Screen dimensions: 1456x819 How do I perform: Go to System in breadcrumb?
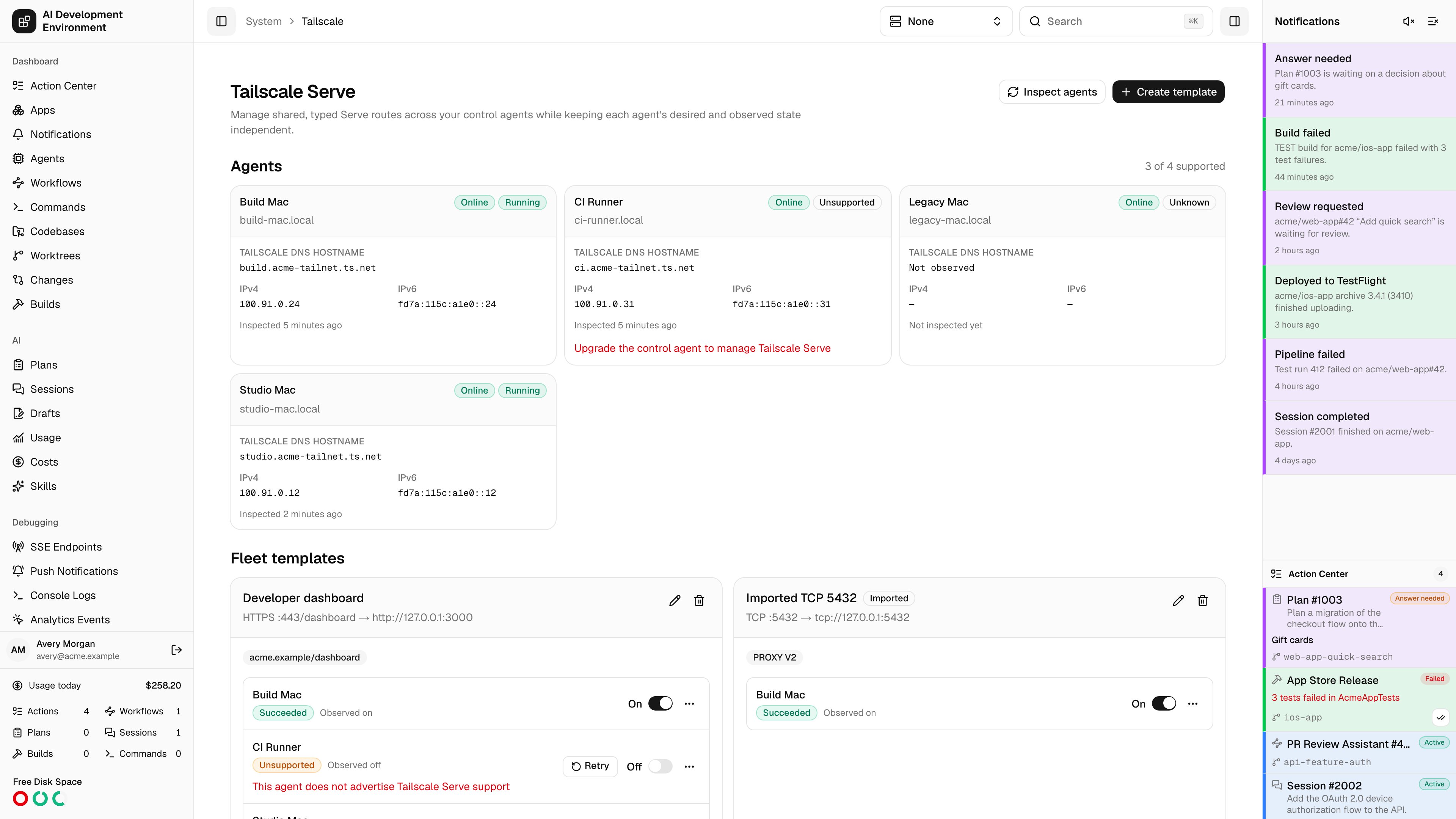[x=264, y=22]
